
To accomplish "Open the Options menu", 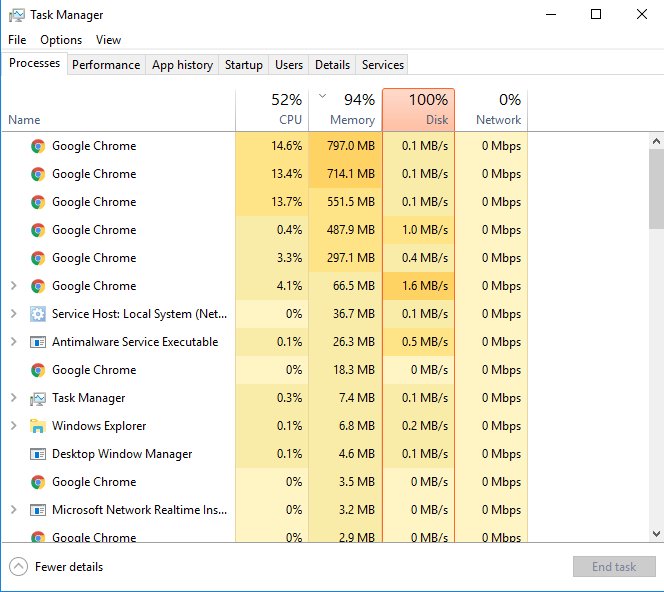I will (x=61, y=40).
